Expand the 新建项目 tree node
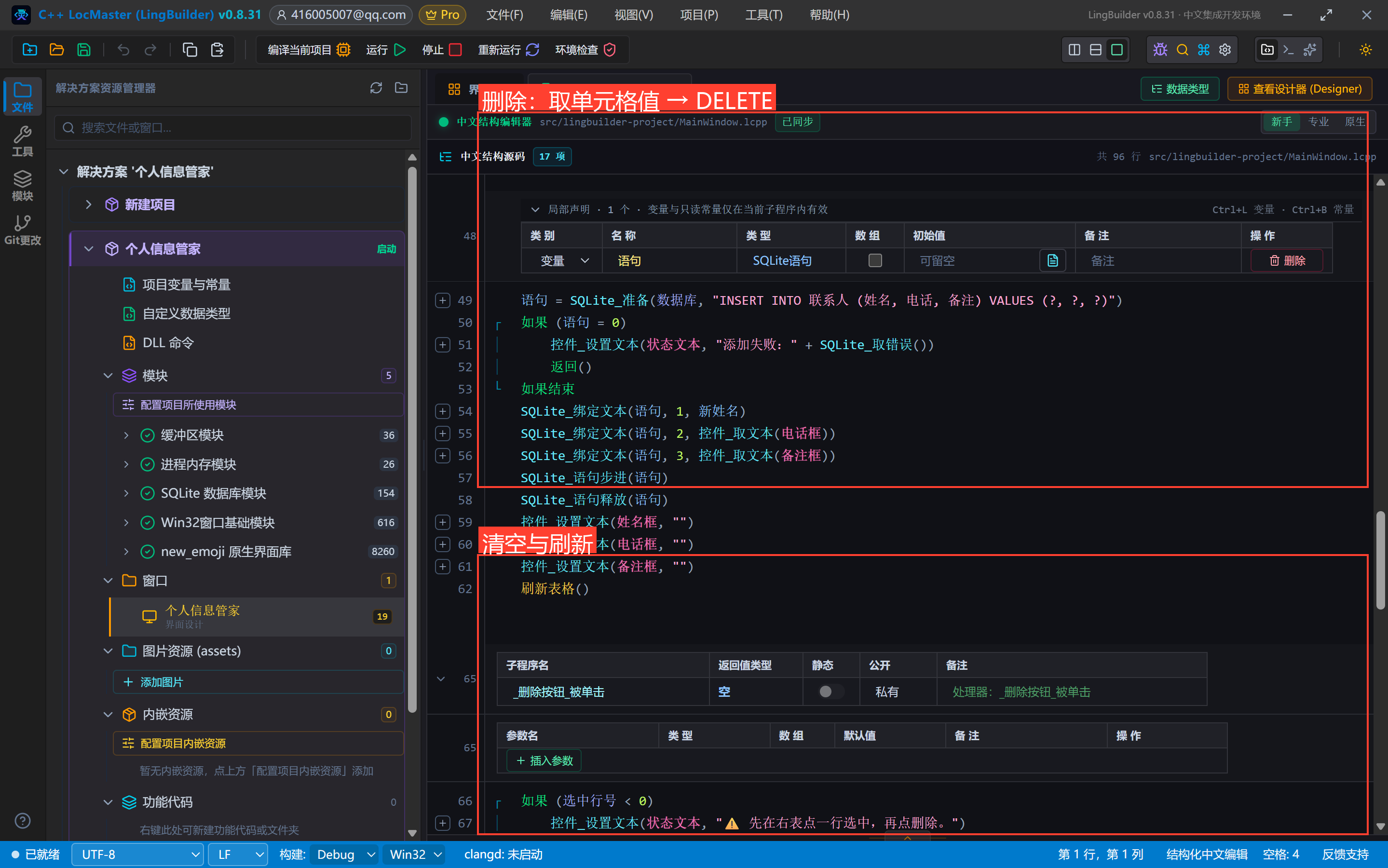This screenshot has width=1388, height=868. 88,204
